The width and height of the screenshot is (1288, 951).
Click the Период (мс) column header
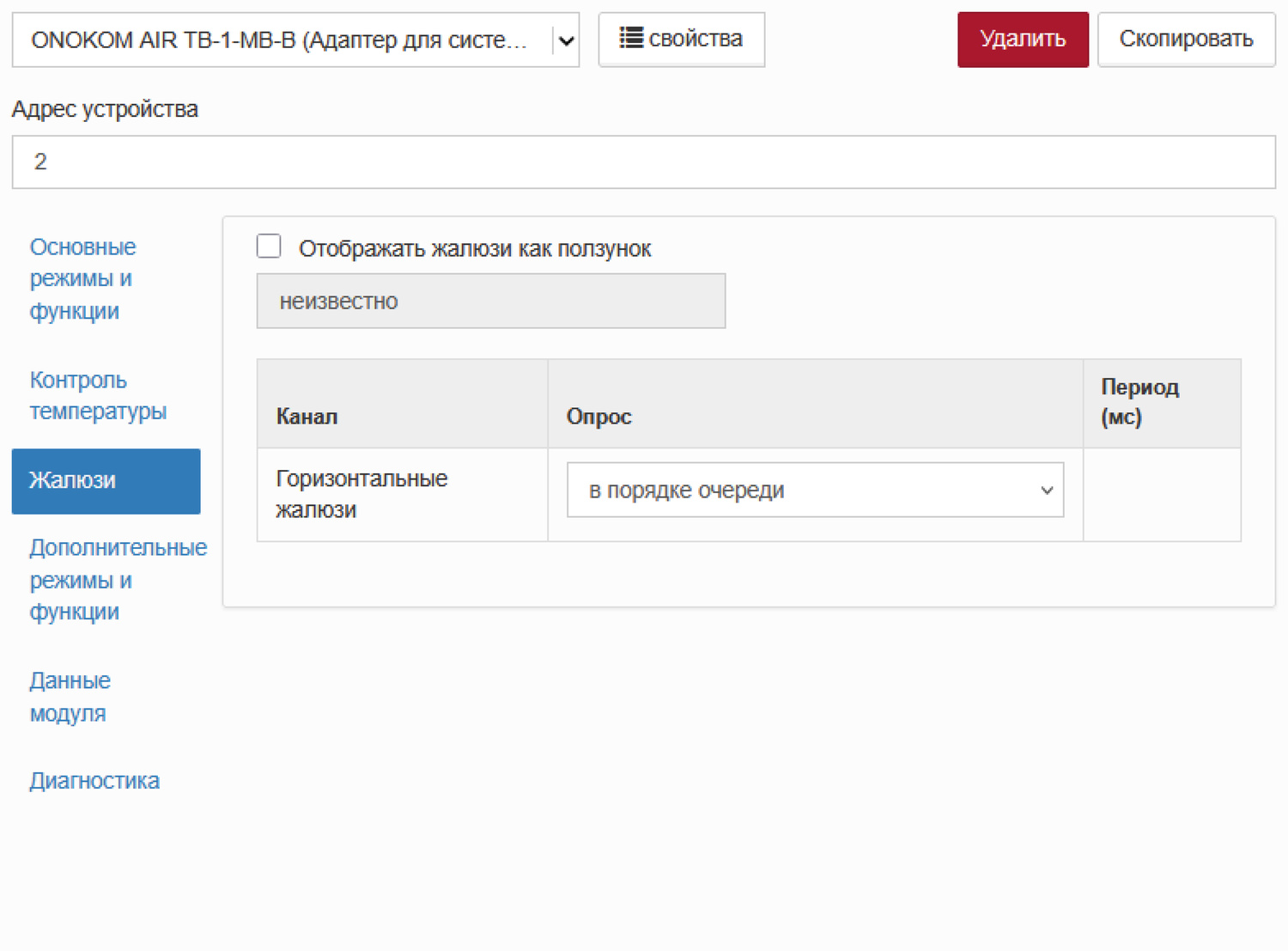[1139, 402]
